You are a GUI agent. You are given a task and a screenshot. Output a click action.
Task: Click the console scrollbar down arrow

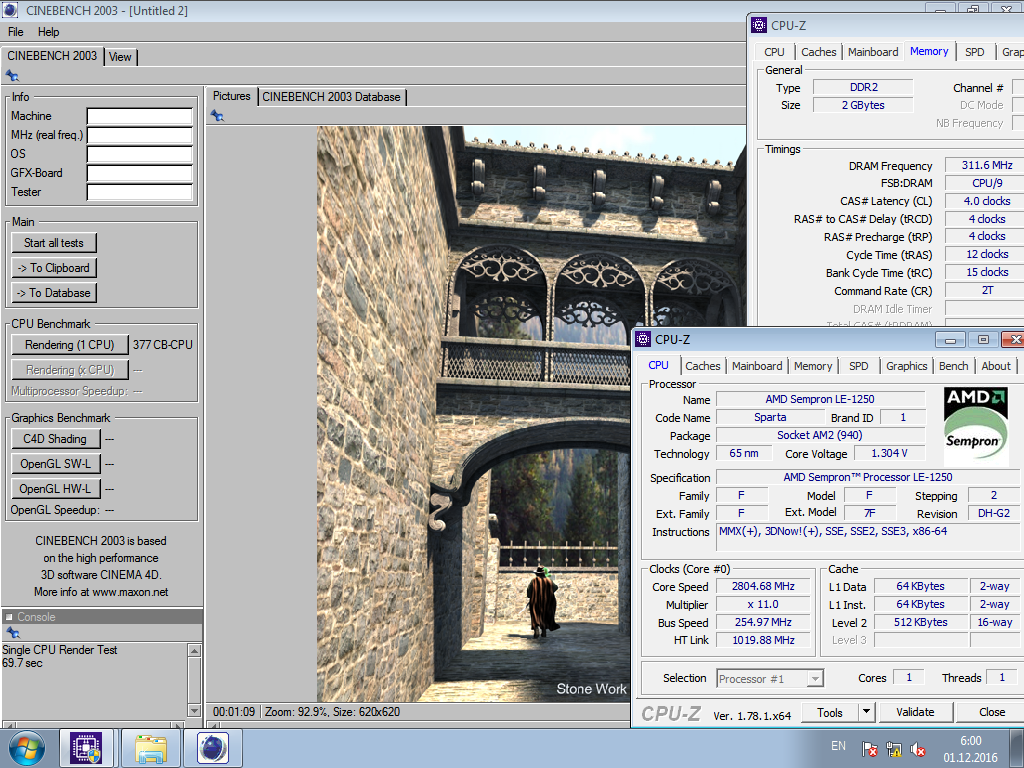click(194, 710)
